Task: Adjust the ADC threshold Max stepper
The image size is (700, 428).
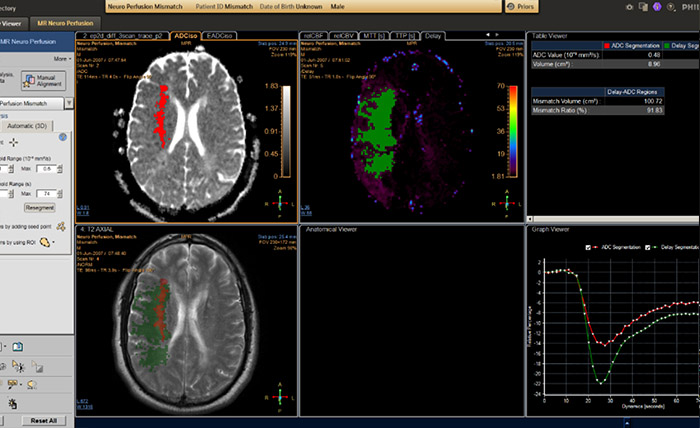Action: [60, 169]
